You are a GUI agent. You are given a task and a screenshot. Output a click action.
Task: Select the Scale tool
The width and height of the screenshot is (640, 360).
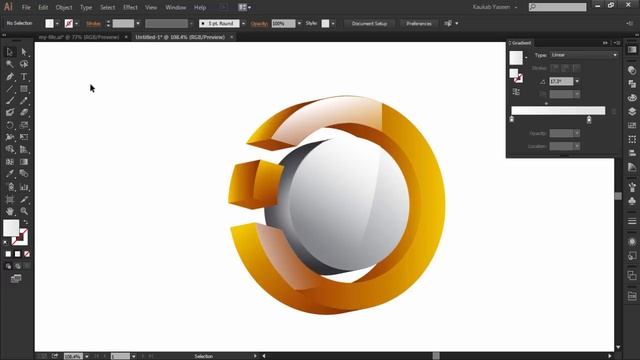(x=24, y=125)
